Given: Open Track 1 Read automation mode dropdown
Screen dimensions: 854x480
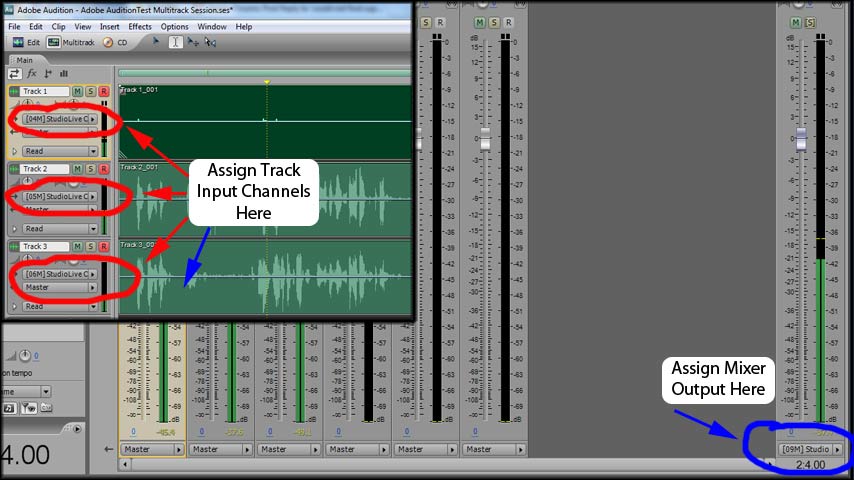Looking at the screenshot, I should (x=60, y=151).
